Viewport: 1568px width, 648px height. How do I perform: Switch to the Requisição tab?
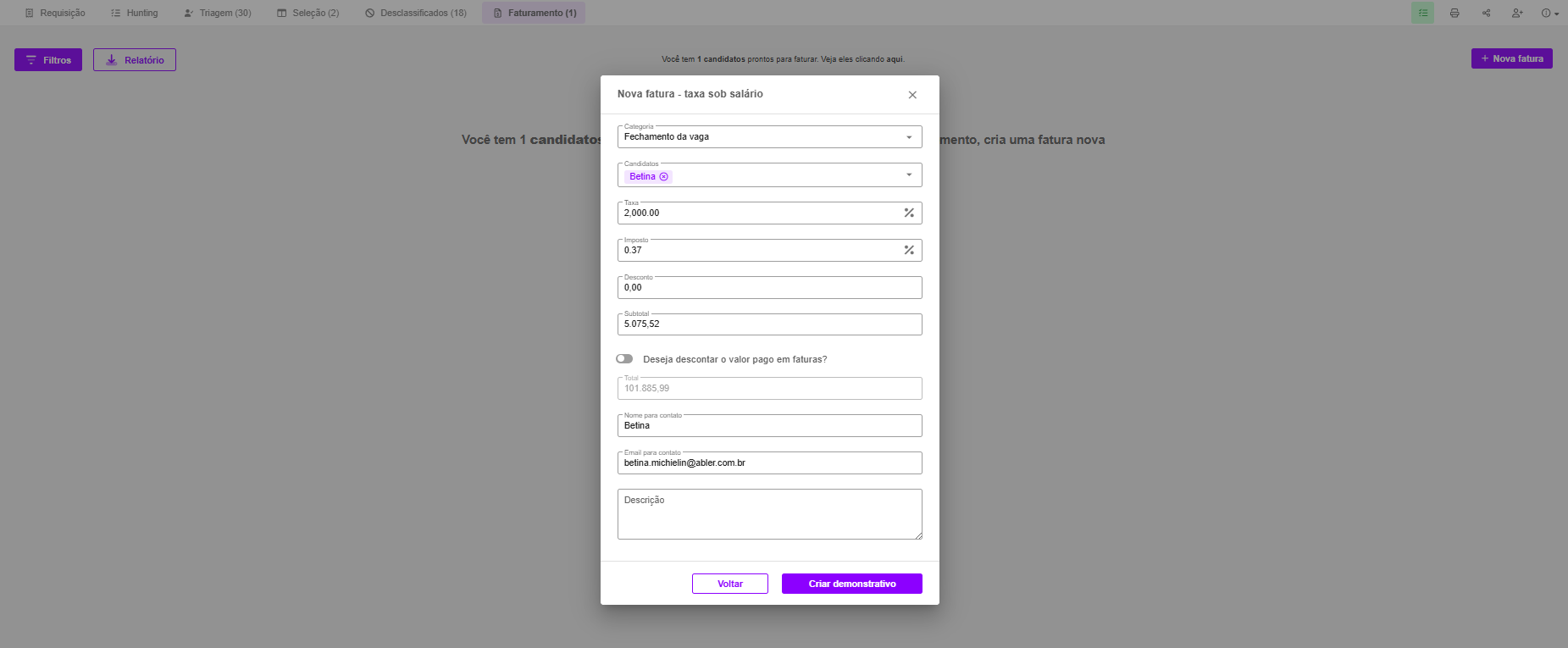[x=55, y=13]
